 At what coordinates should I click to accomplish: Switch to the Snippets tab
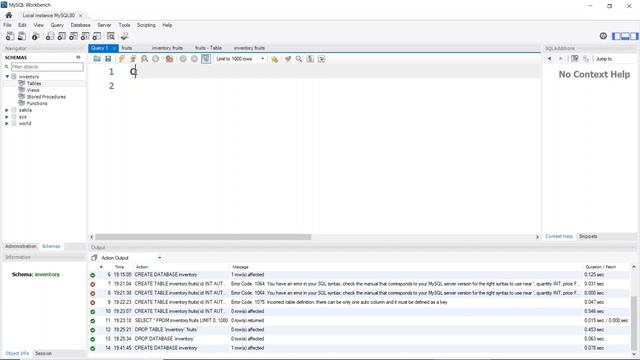click(588, 236)
